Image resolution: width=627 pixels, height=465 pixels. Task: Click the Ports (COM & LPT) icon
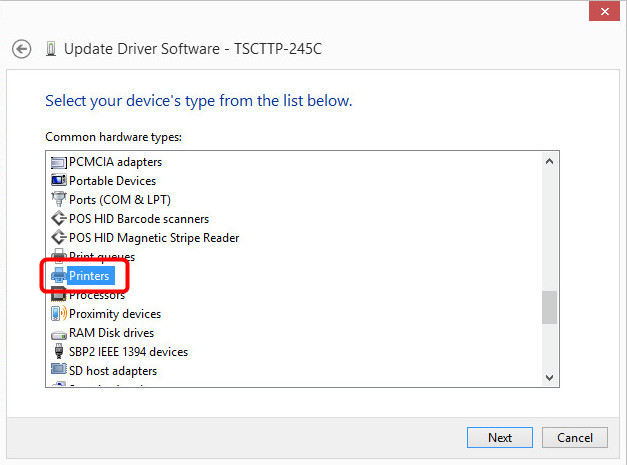click(58, 200)
